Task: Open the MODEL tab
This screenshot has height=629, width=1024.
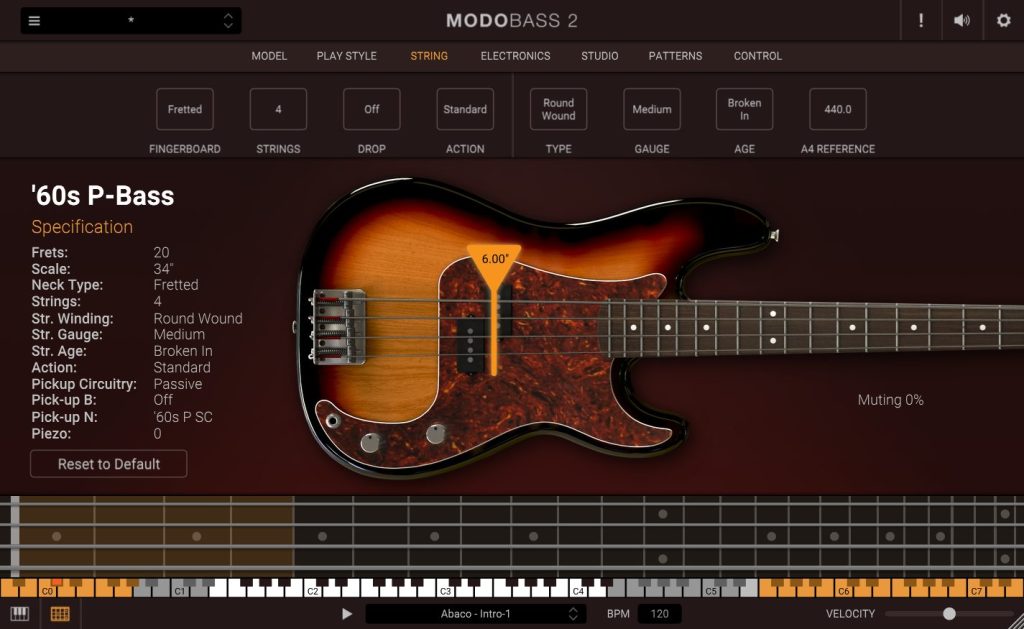Action: [269, 56]
